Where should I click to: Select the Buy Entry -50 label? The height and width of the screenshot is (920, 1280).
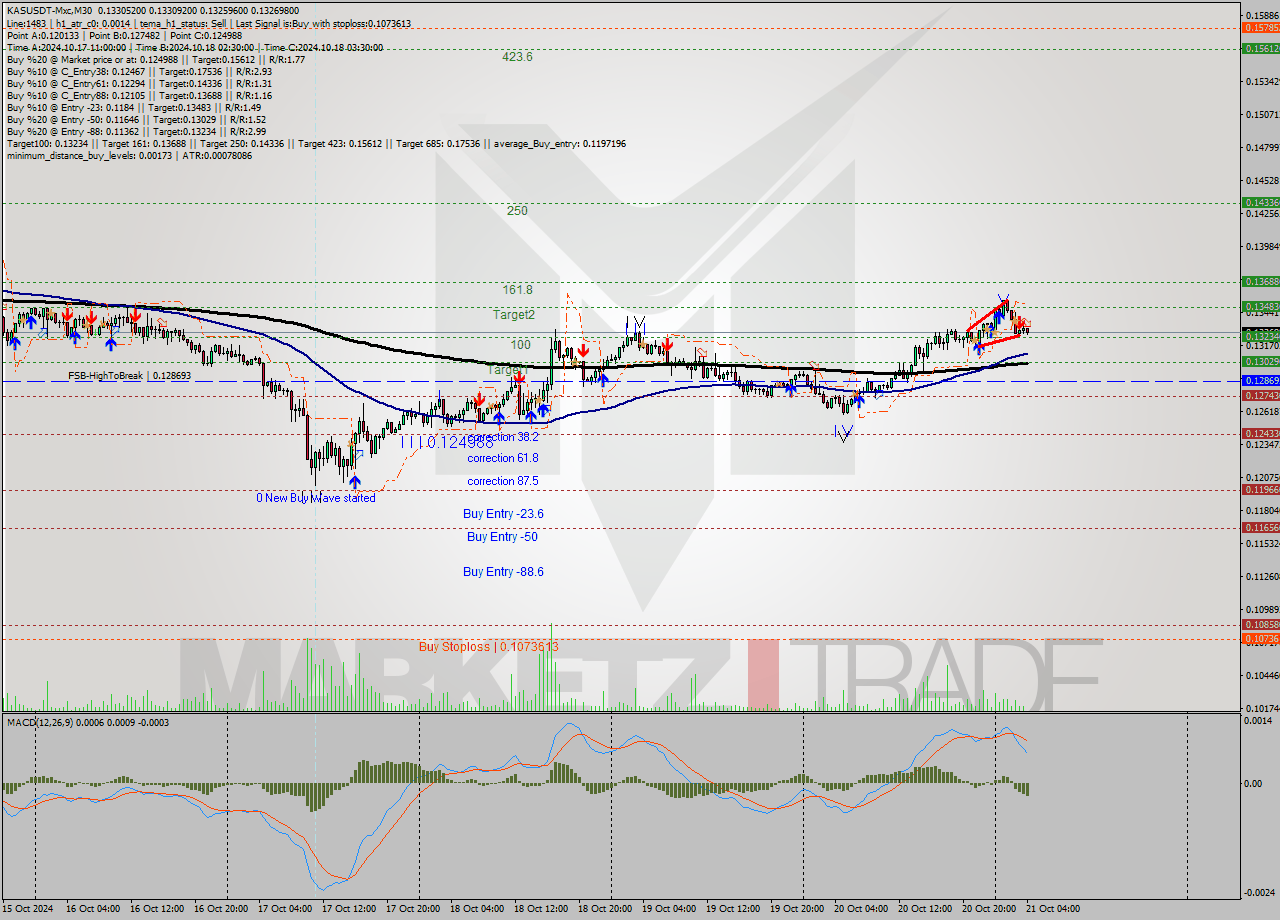[x=503, y=536]
